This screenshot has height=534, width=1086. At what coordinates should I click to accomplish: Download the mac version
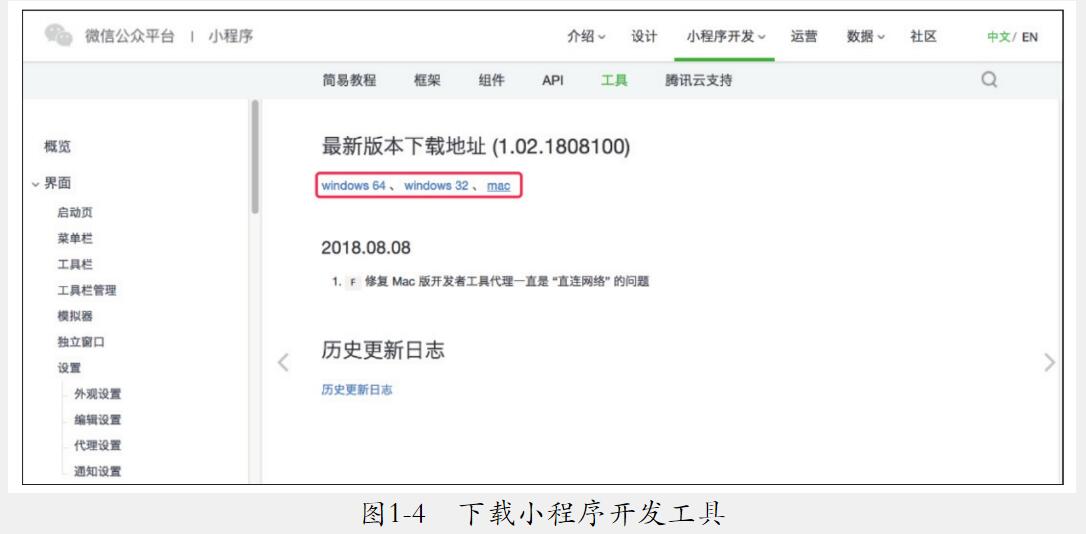(498, 186)
